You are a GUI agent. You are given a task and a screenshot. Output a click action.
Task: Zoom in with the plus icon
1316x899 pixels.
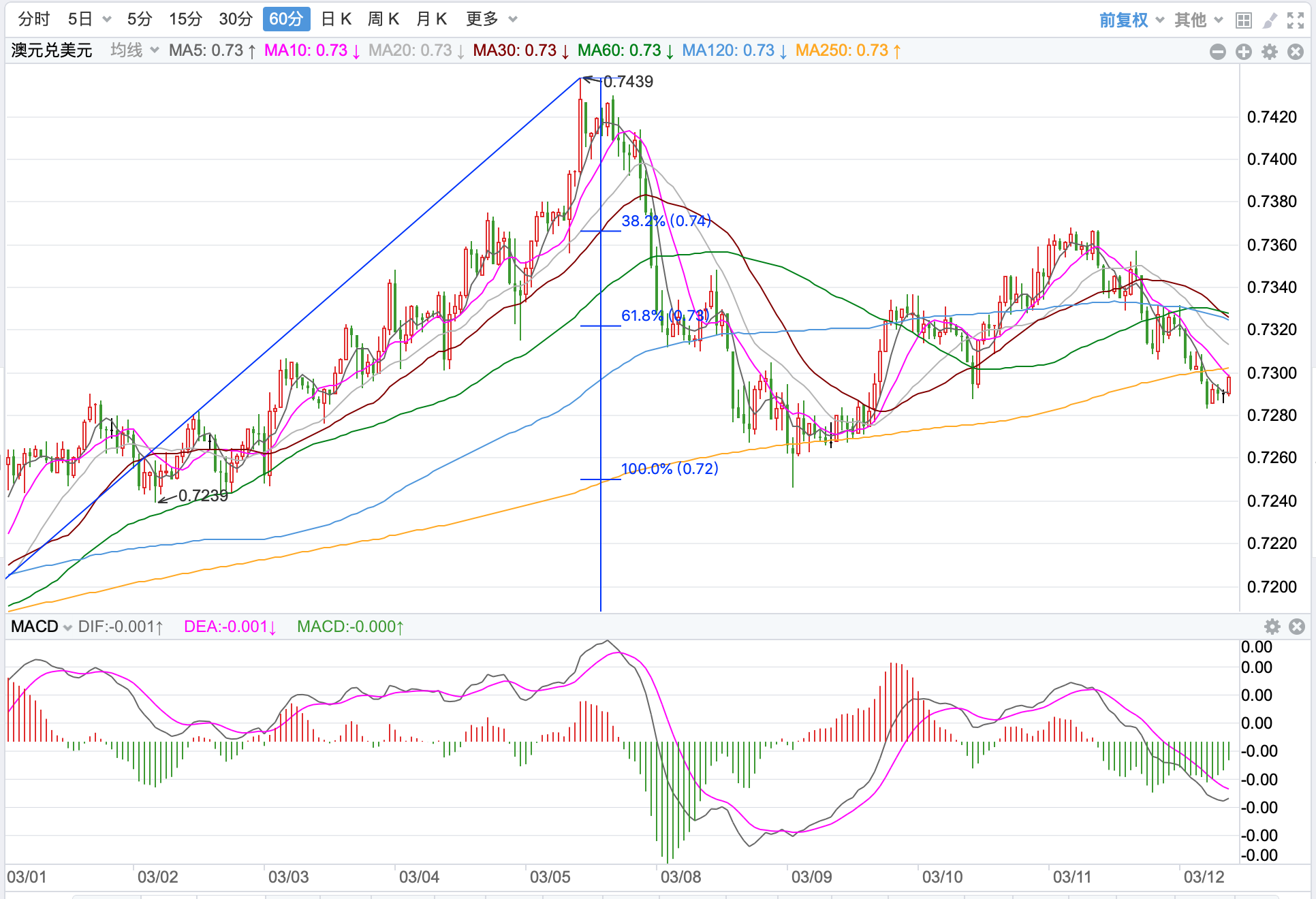[x=1244, y=52]
